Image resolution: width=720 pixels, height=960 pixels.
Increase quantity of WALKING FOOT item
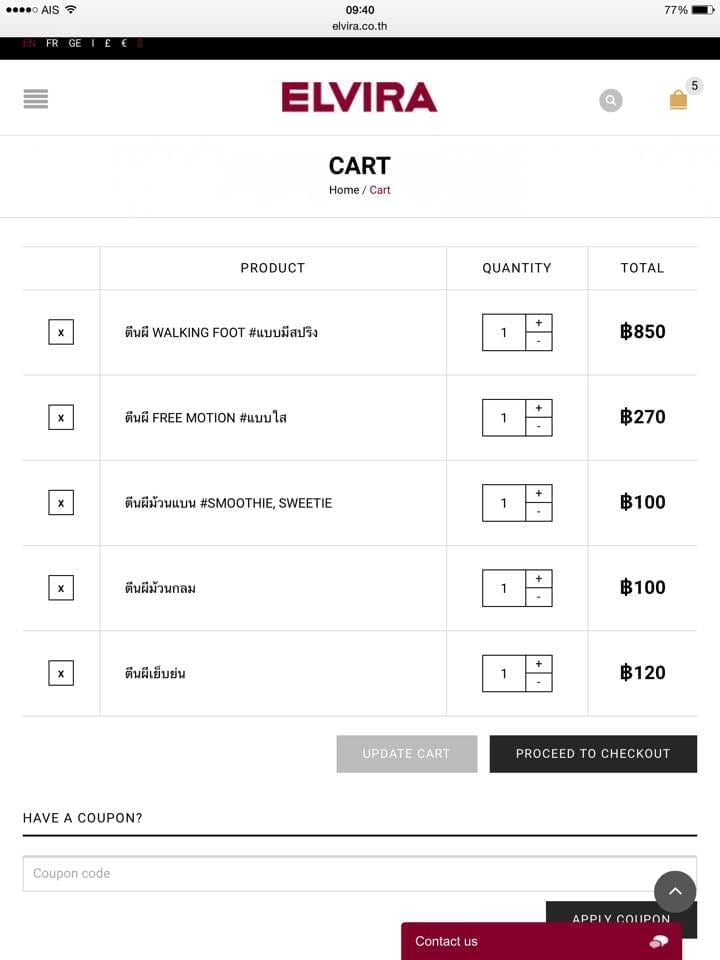(539, 323)
